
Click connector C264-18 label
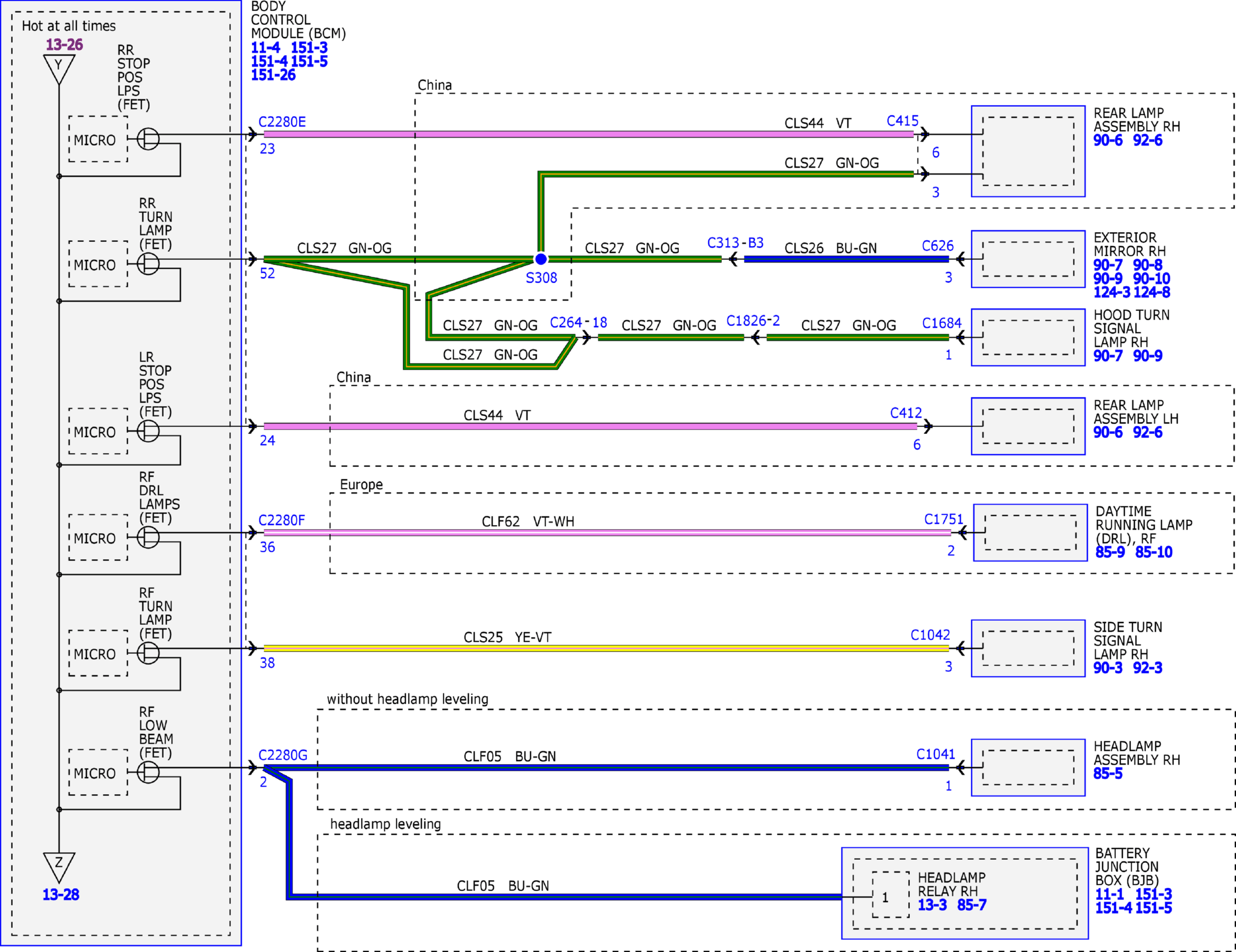579,323
